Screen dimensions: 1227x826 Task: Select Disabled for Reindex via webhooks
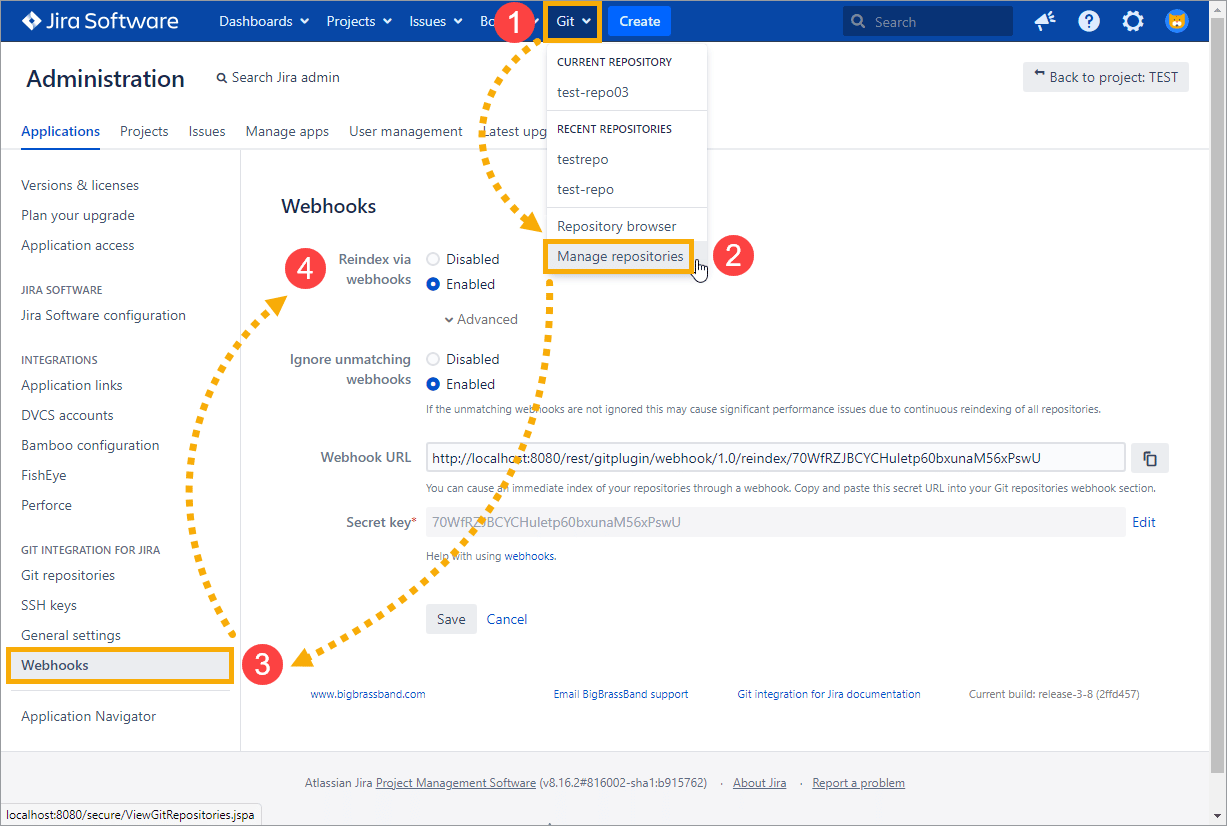coord(433,259)
